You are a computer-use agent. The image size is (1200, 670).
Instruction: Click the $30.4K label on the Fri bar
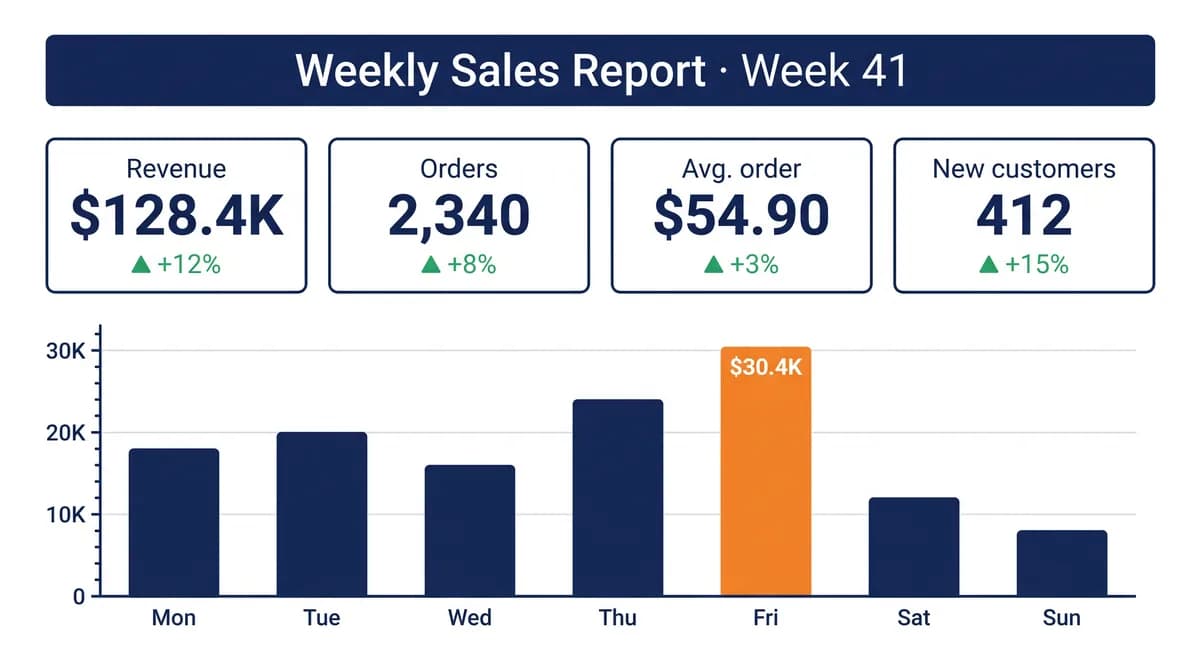766,368
